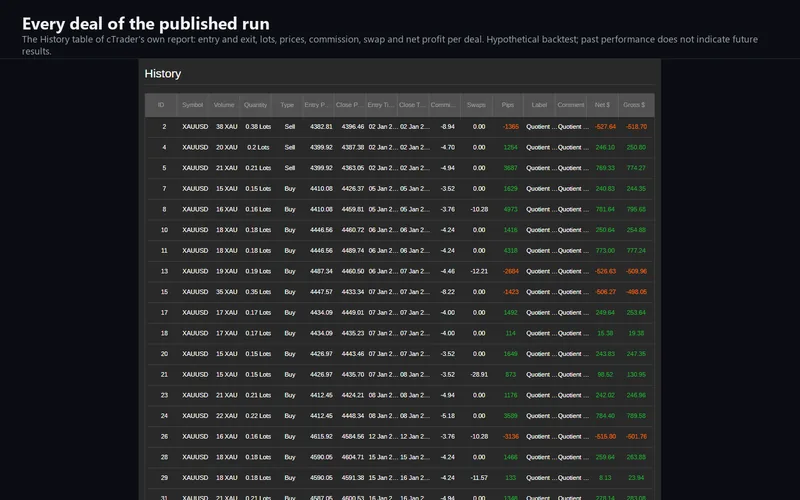The height and width of the screenshot is (500, 800).
Task: Click the deal ID 7 cell
Action: (x=164, y=189)
